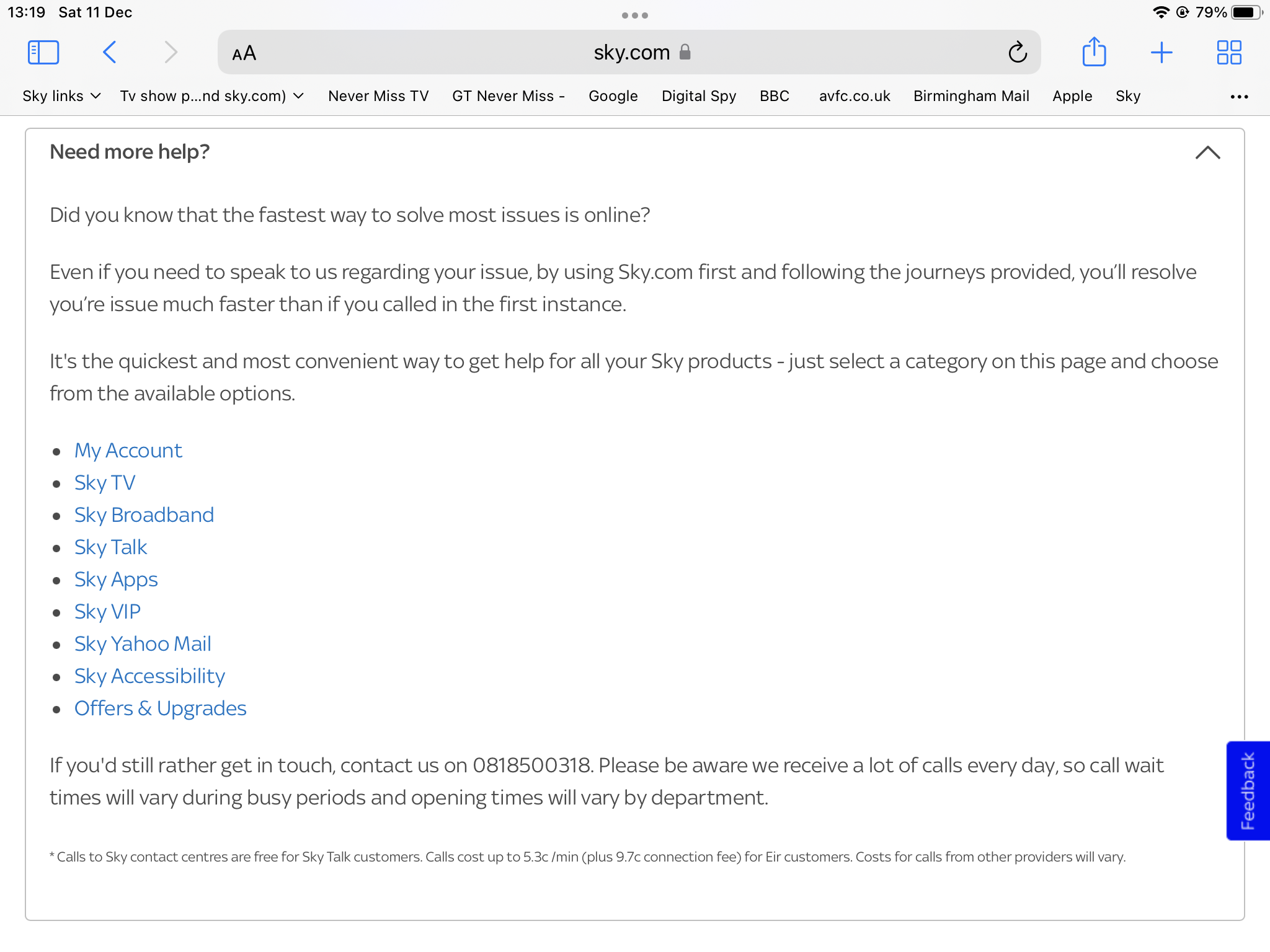This screenshot has height=952, width=1270.
Task: Tap the sidebar panel toggle icon
Action: (44, 52)
